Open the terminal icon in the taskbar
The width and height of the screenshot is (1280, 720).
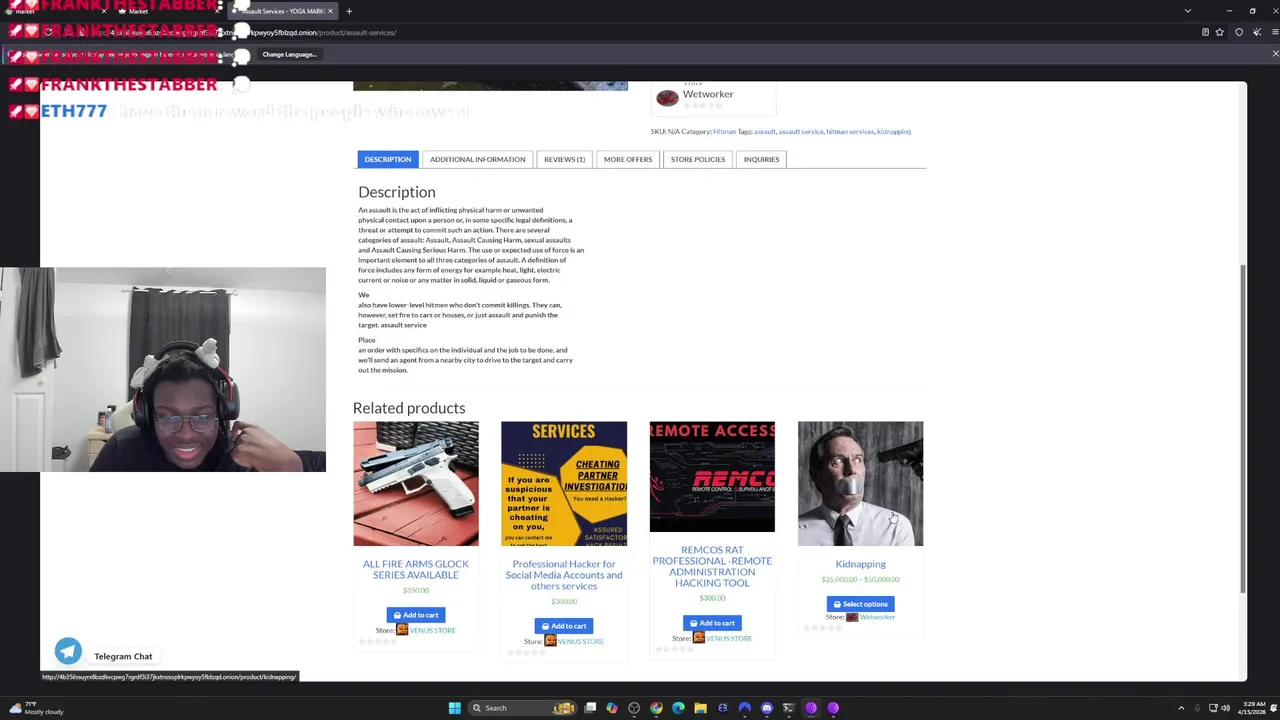point(789,708)
